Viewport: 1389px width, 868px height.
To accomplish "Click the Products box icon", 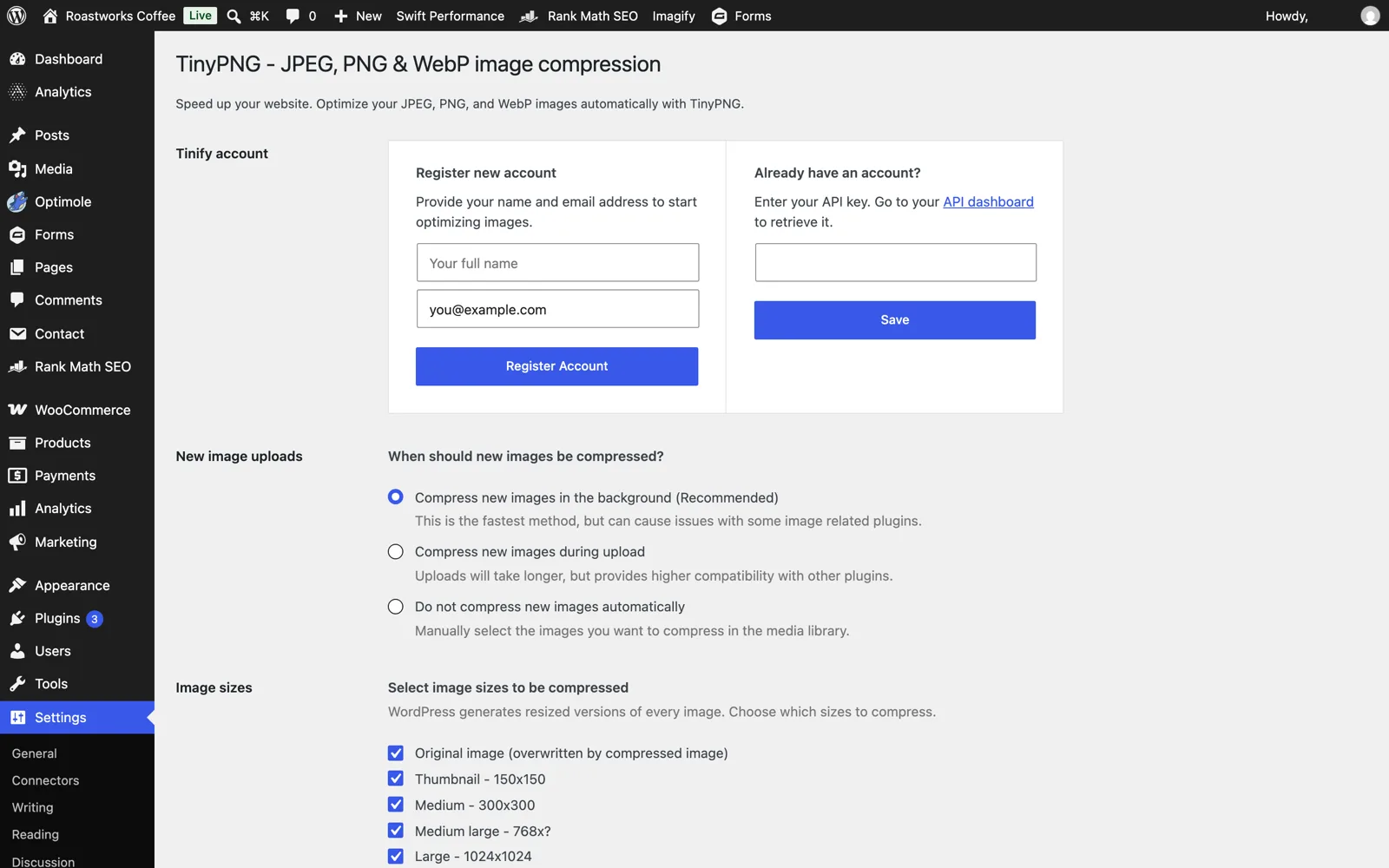I will click(17, 443).
